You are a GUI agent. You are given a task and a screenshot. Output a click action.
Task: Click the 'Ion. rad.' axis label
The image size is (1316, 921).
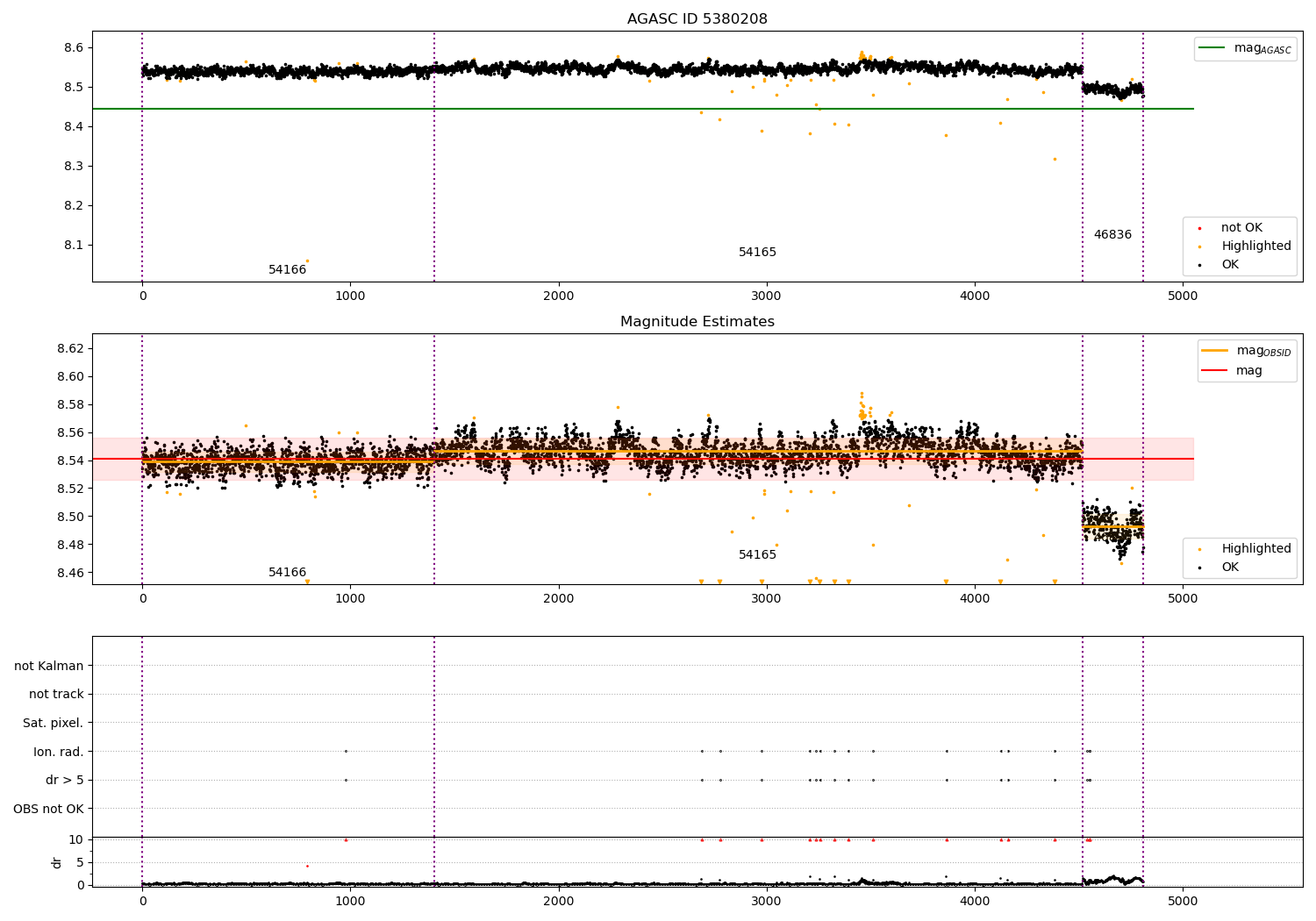click(x=59, y=752)
